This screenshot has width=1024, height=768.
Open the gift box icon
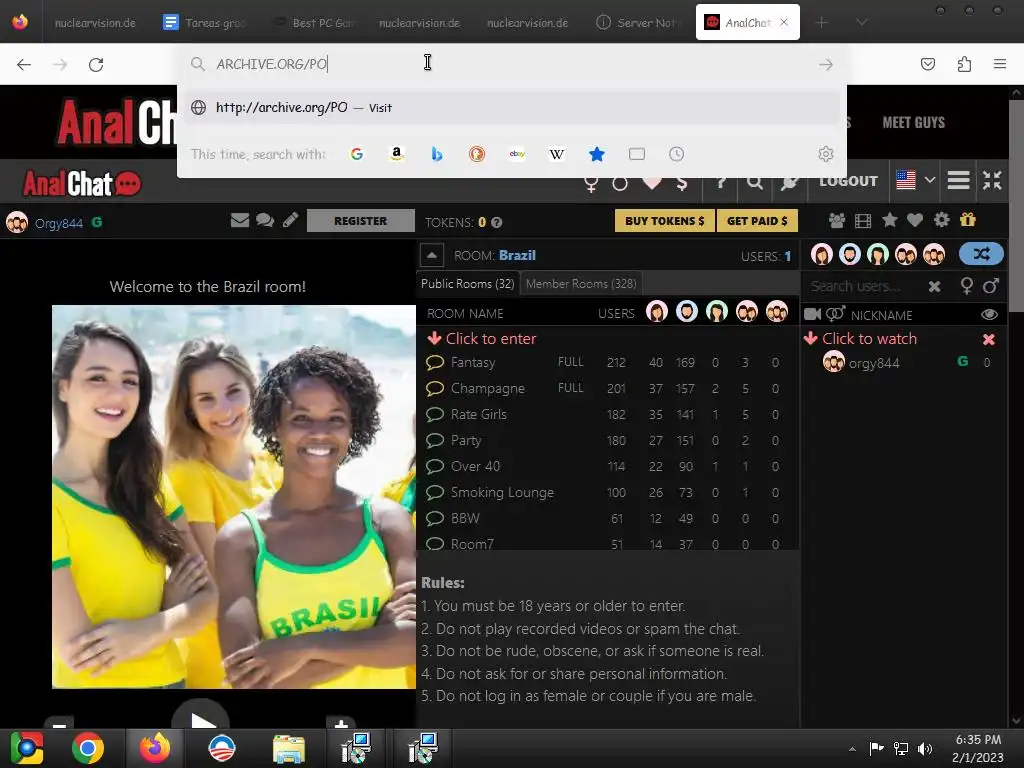(x=968, y=220)
